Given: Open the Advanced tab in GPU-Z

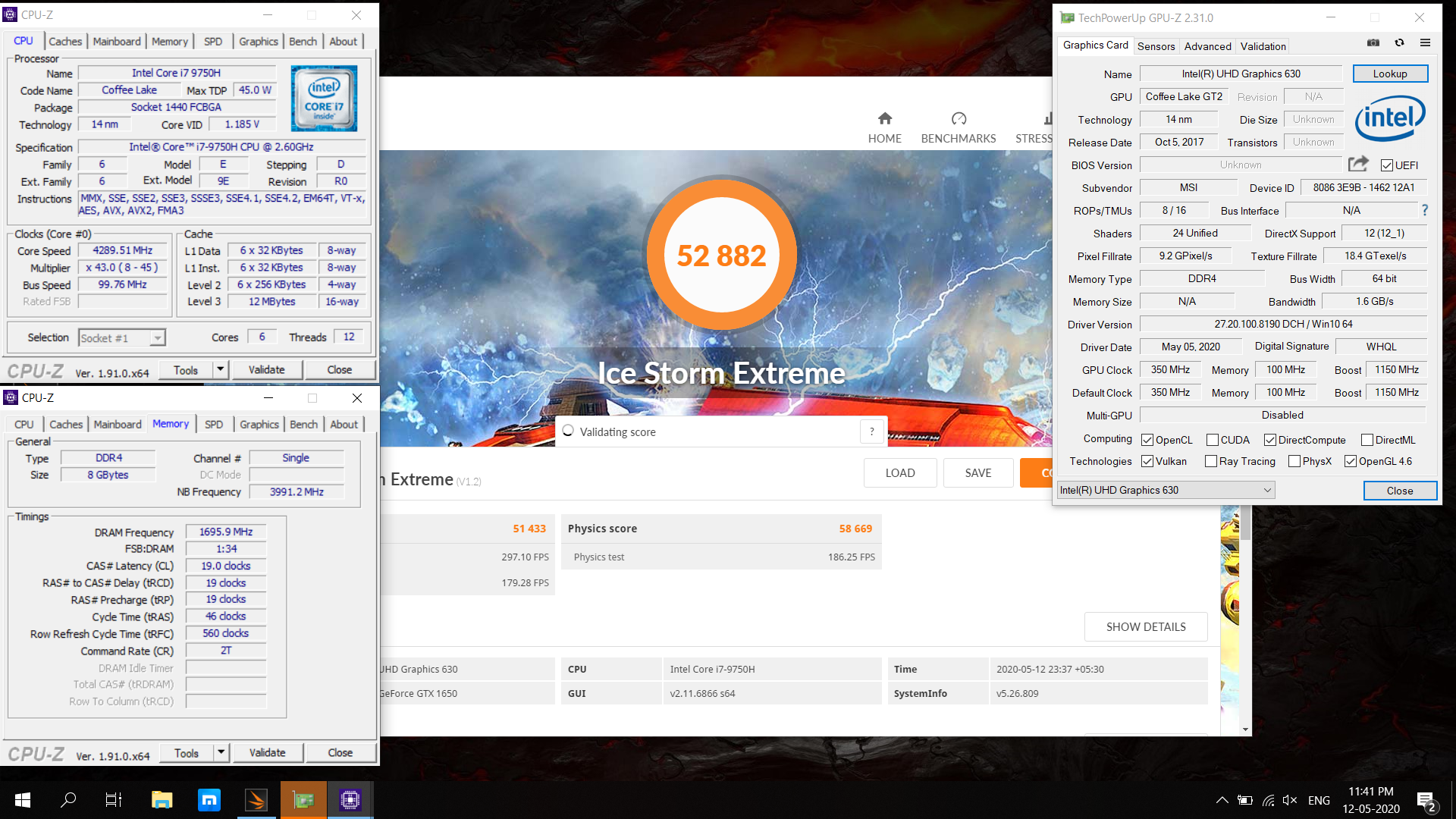Looking at the screenshot, I should click(x=1207, y=46).
